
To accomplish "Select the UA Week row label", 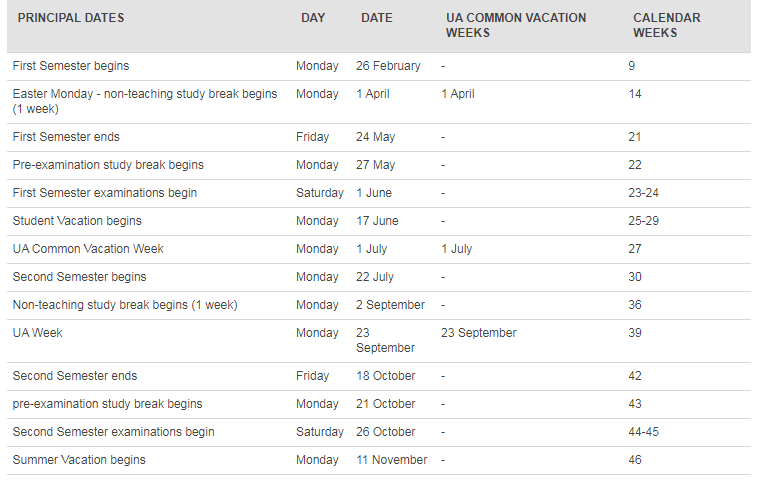I will tap(37, 333).
